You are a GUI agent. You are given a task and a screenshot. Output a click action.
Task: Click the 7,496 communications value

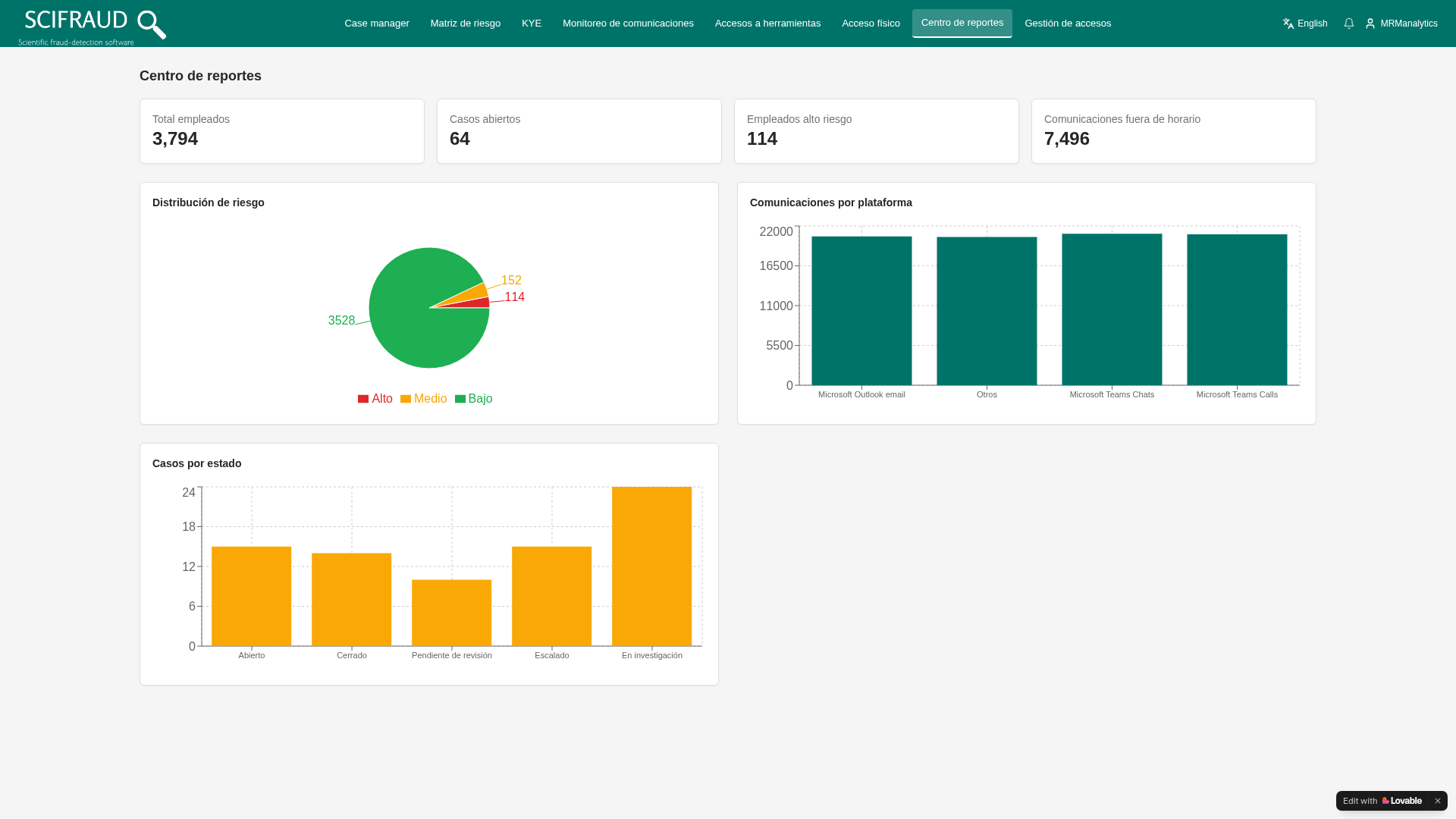point(1067,139)
